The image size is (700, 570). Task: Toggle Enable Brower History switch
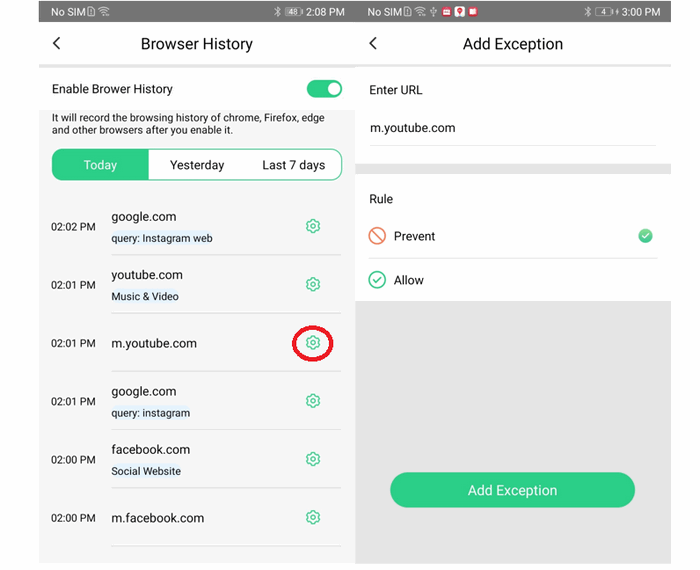(x=324, y=89)
